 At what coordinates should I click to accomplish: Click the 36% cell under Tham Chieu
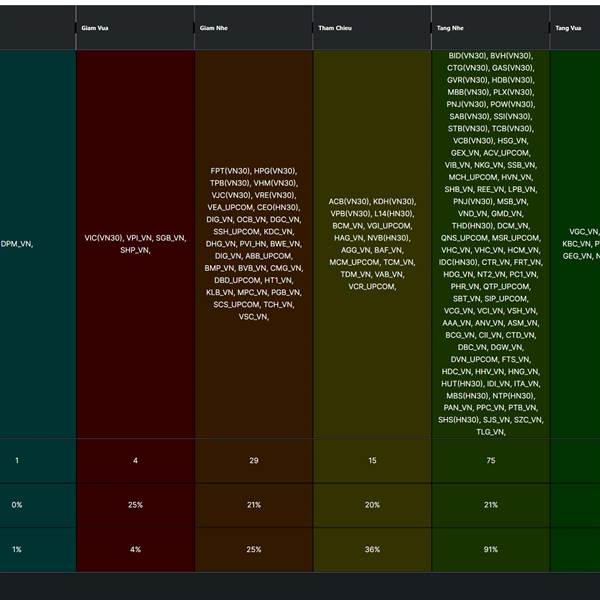pyautogui.click(x=372, y=549)
